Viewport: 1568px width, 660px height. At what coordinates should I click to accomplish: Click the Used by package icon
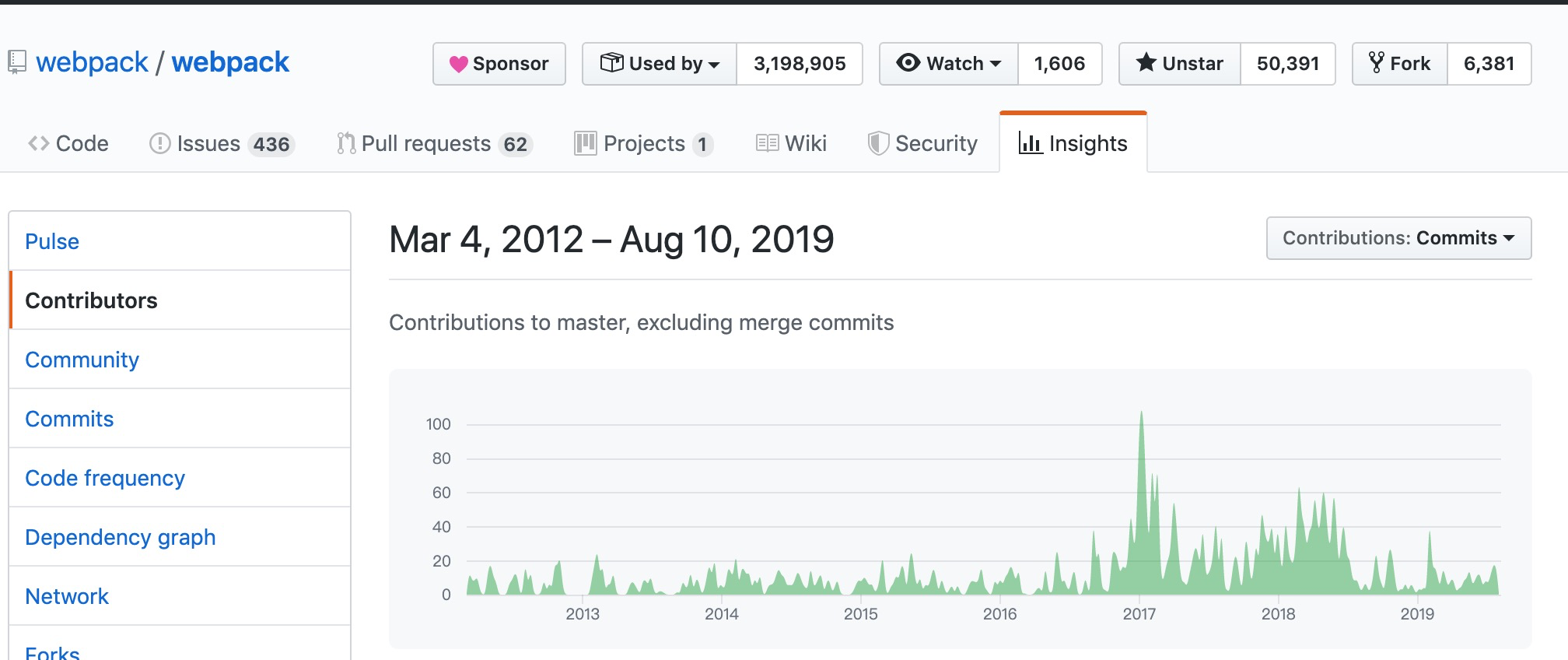pos(612,62)
